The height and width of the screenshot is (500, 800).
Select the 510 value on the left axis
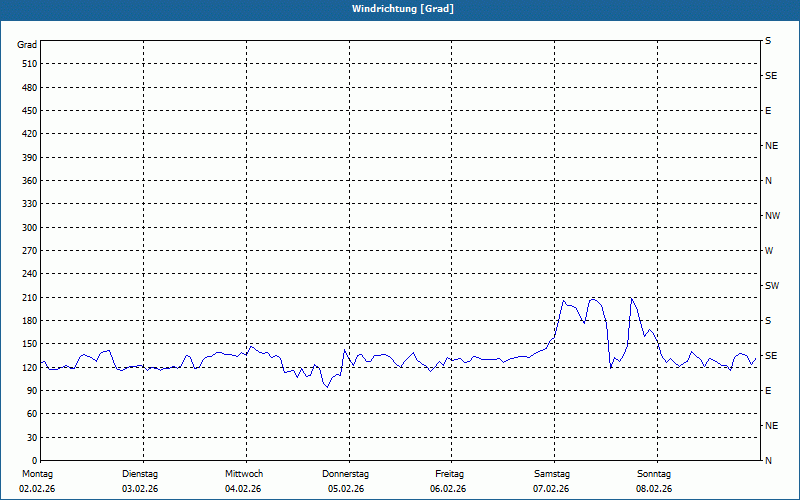coord(28,64)
